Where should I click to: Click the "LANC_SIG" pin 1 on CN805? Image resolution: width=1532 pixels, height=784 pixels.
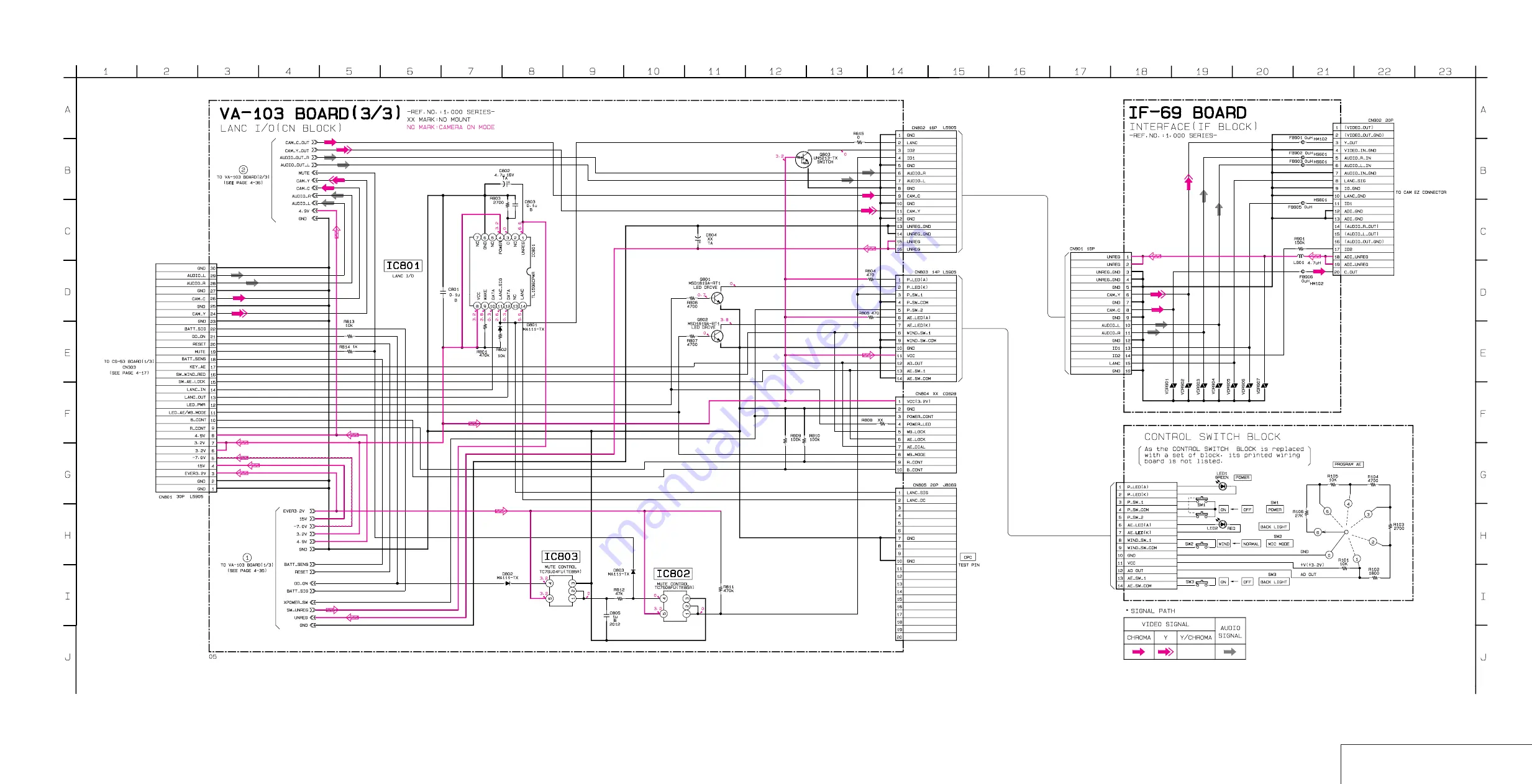pos(926,493)
